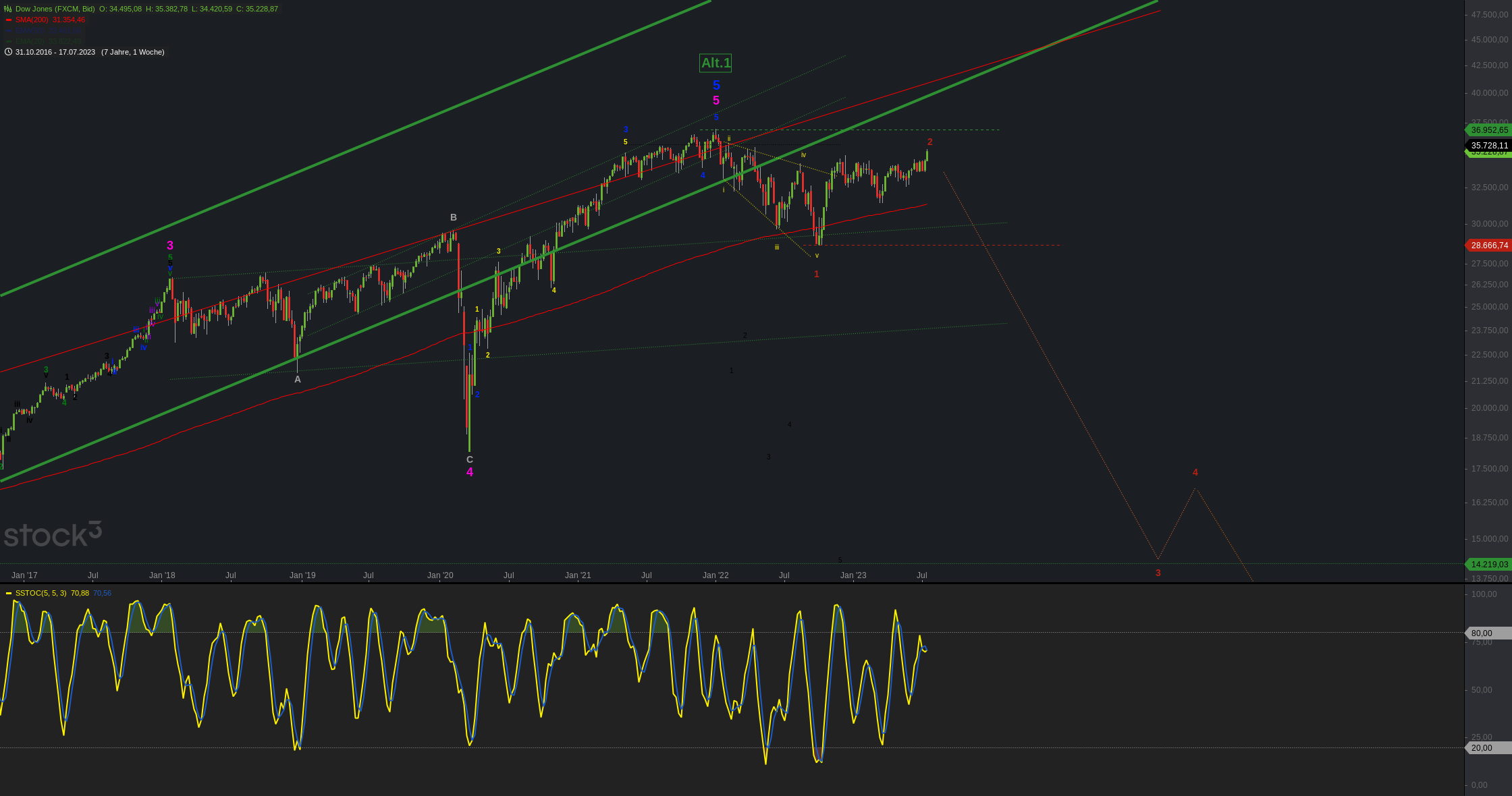Click the 15.000,00 price axis label

click(x=1490, y=539)
